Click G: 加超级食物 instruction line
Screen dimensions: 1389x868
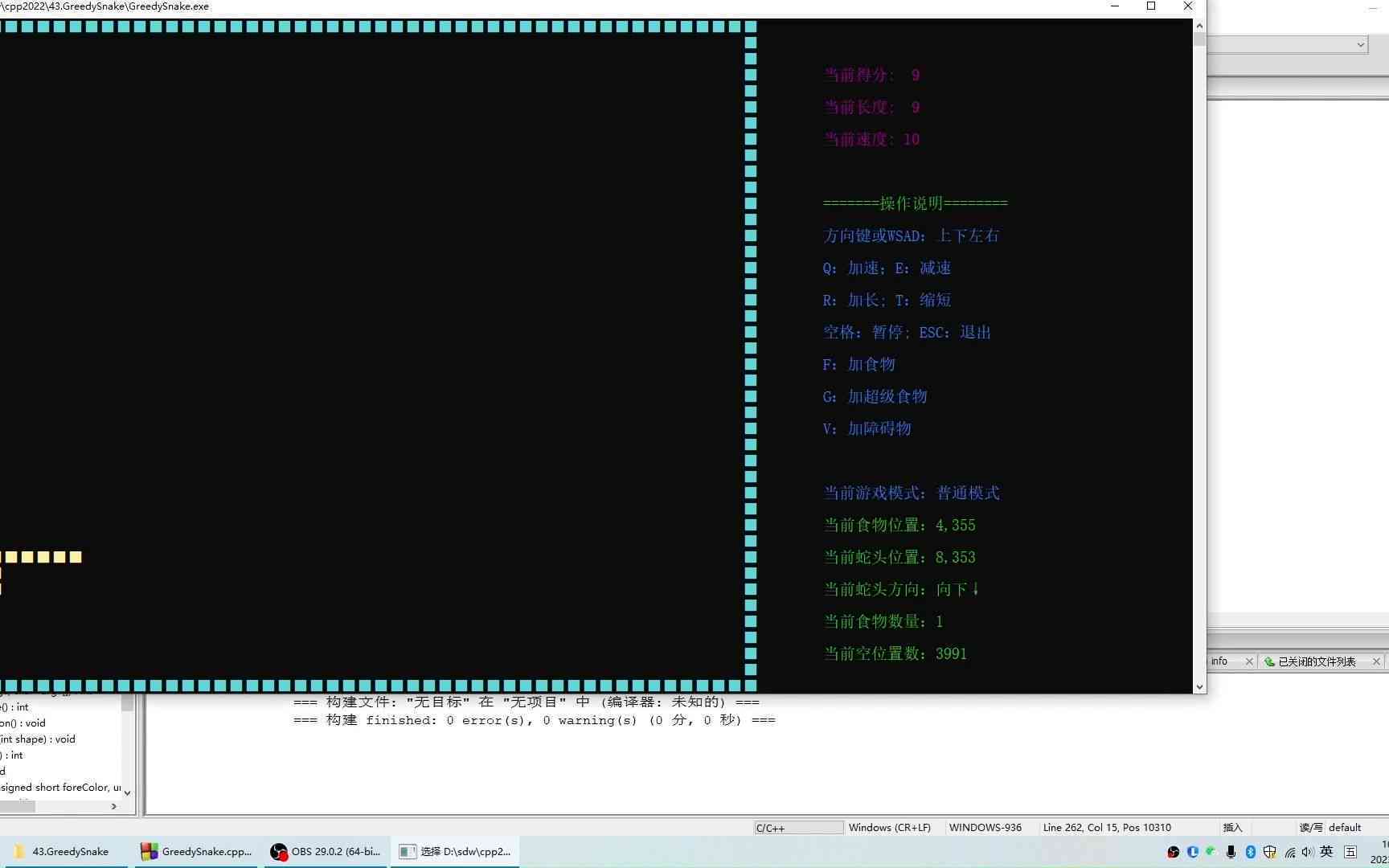pos(875,397)
